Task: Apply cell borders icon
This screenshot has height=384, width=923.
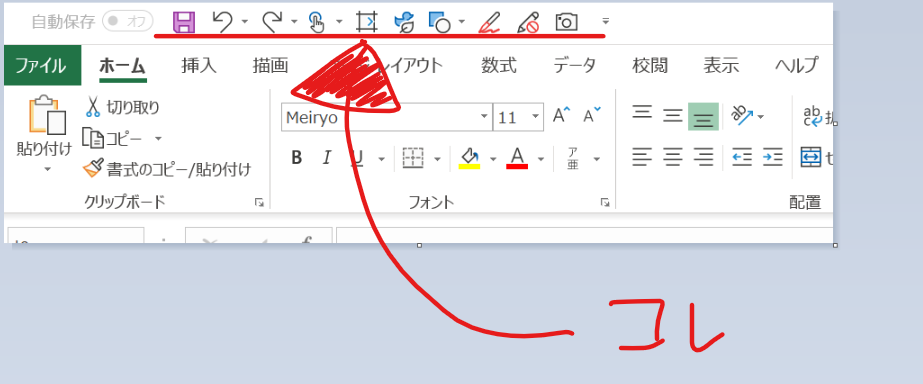Action: click(x=413, y=158)
